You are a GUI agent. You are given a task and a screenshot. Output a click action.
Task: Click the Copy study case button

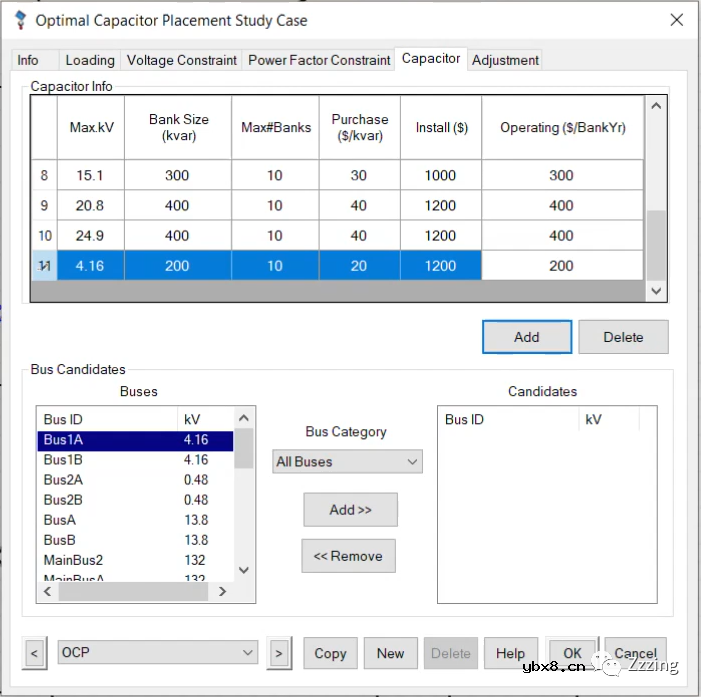click(330, 653)
